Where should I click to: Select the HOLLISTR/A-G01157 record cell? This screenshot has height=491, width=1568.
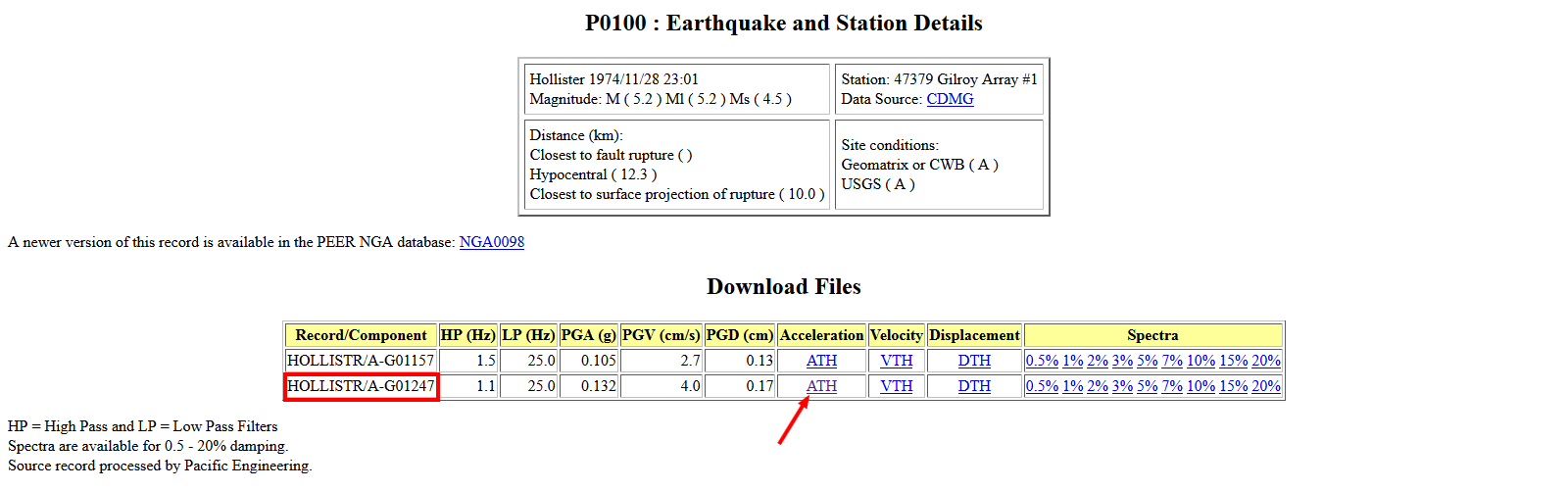click(361, 361)
